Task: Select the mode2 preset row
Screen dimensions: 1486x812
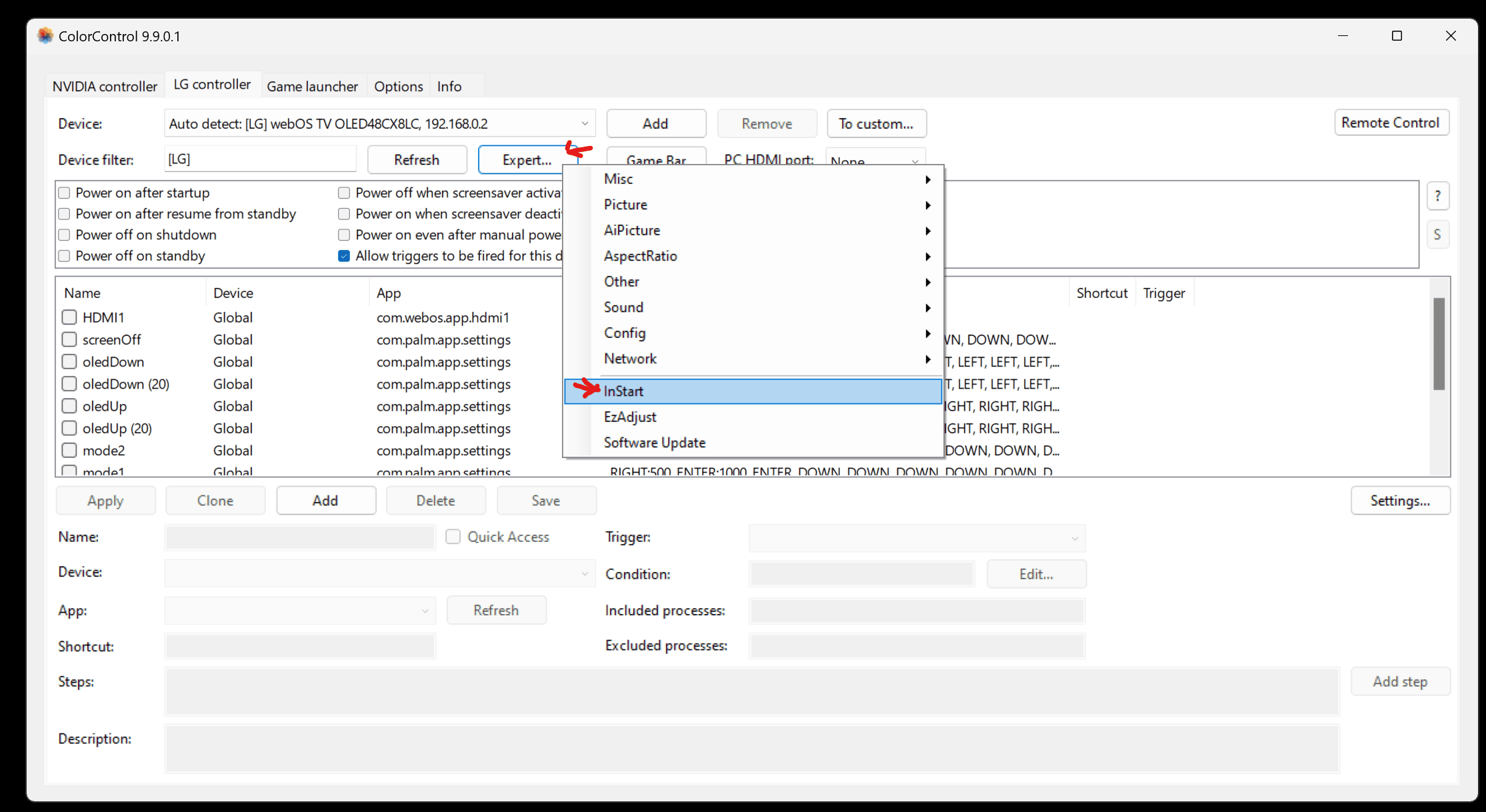Action: pos(104,451)
